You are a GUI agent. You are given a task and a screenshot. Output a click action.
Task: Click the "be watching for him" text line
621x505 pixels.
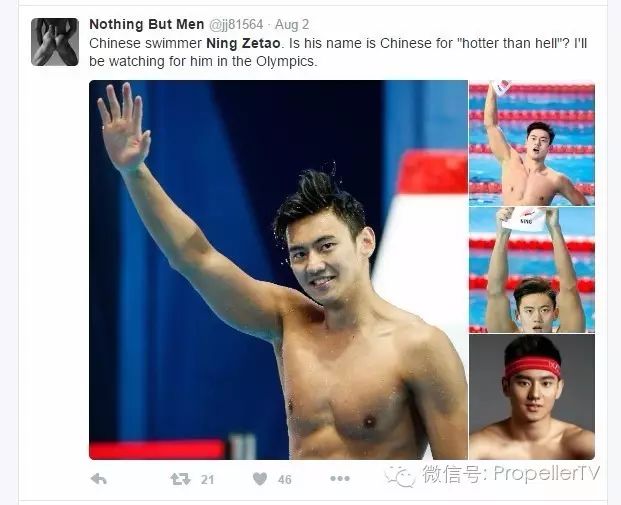(203, 61)
